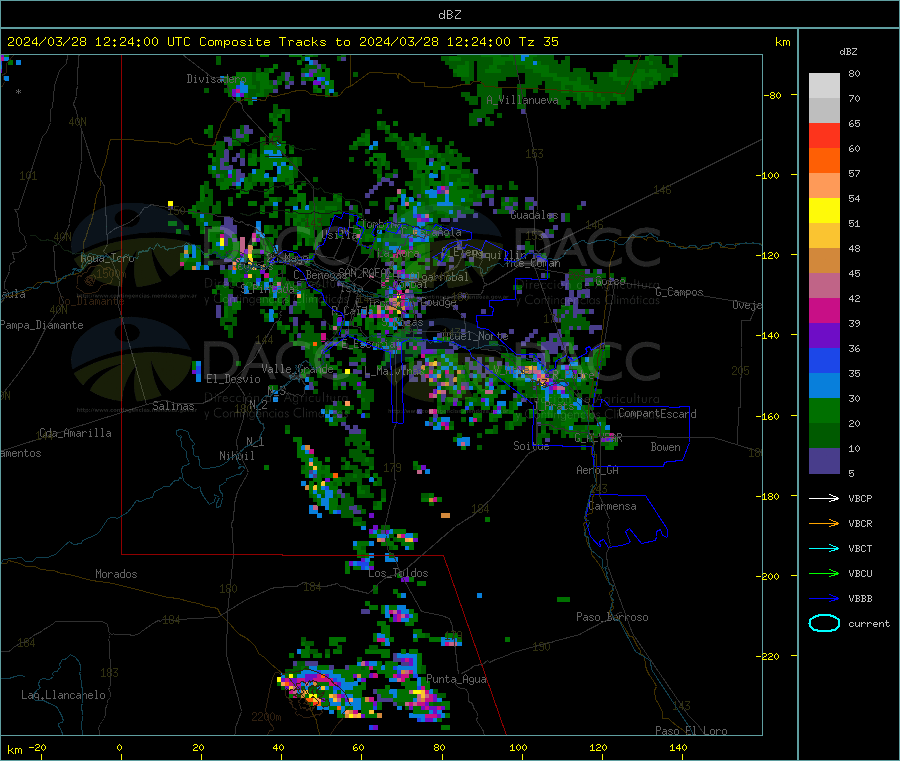Click the Agua_Toro map label
Viewport: 900px width, 761px height.
pos(107,258)
